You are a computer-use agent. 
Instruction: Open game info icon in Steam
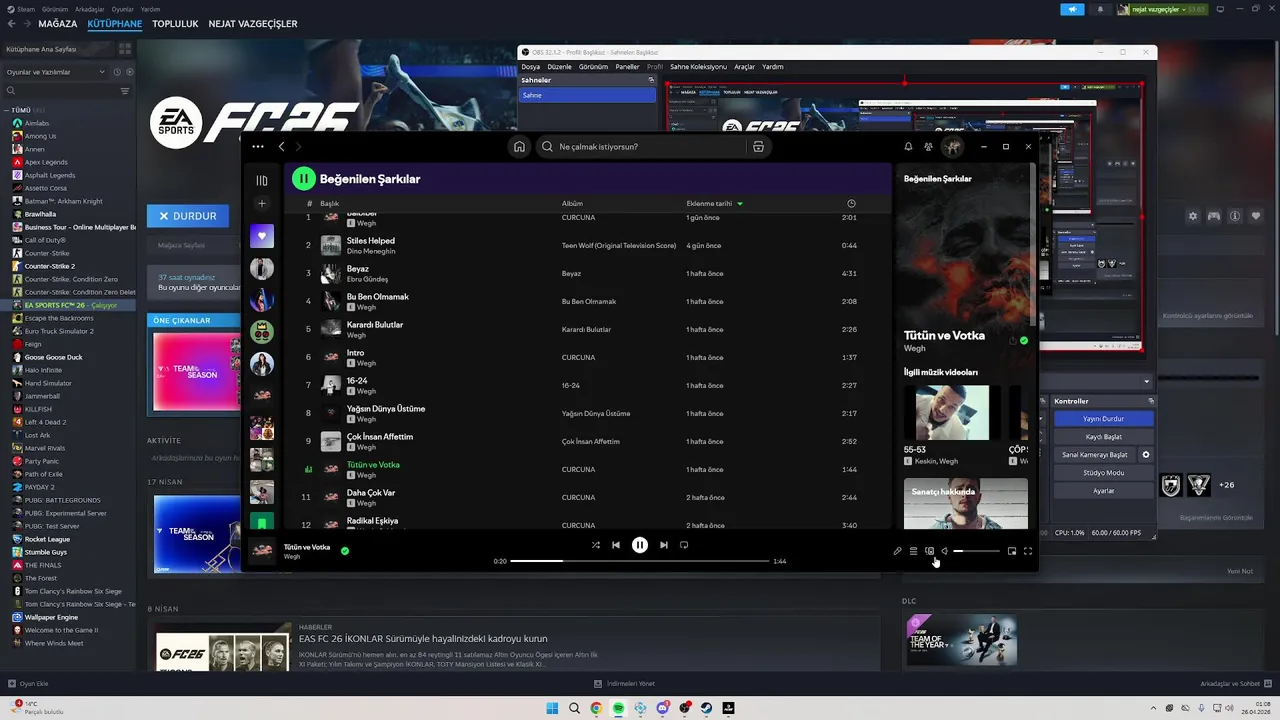(1235, 216)
